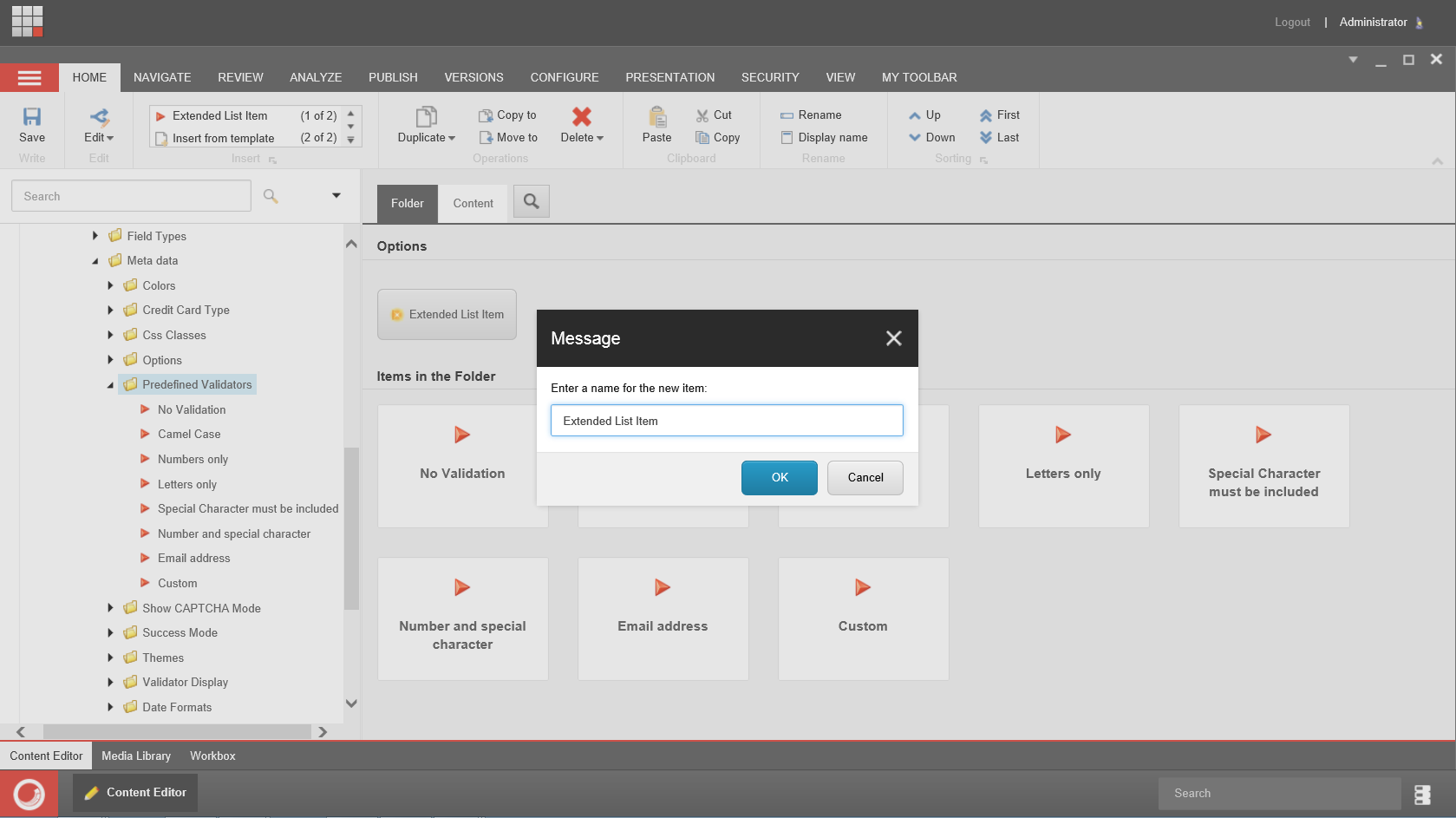Expand the Colors folder
The image size is (1456, 818).
pos(110,285)
